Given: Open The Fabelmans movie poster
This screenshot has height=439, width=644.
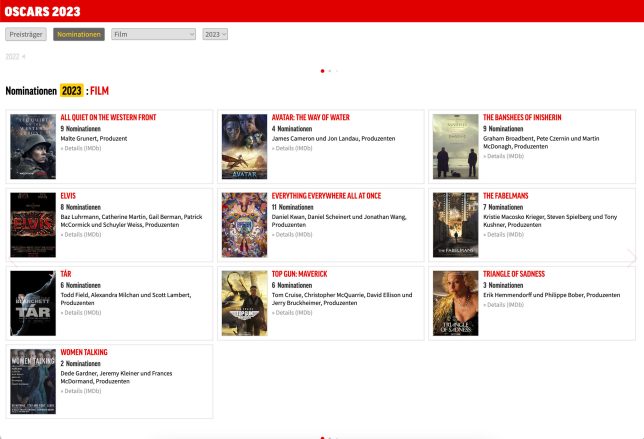Looking at the screenshot, I should [x=455, y=225].
